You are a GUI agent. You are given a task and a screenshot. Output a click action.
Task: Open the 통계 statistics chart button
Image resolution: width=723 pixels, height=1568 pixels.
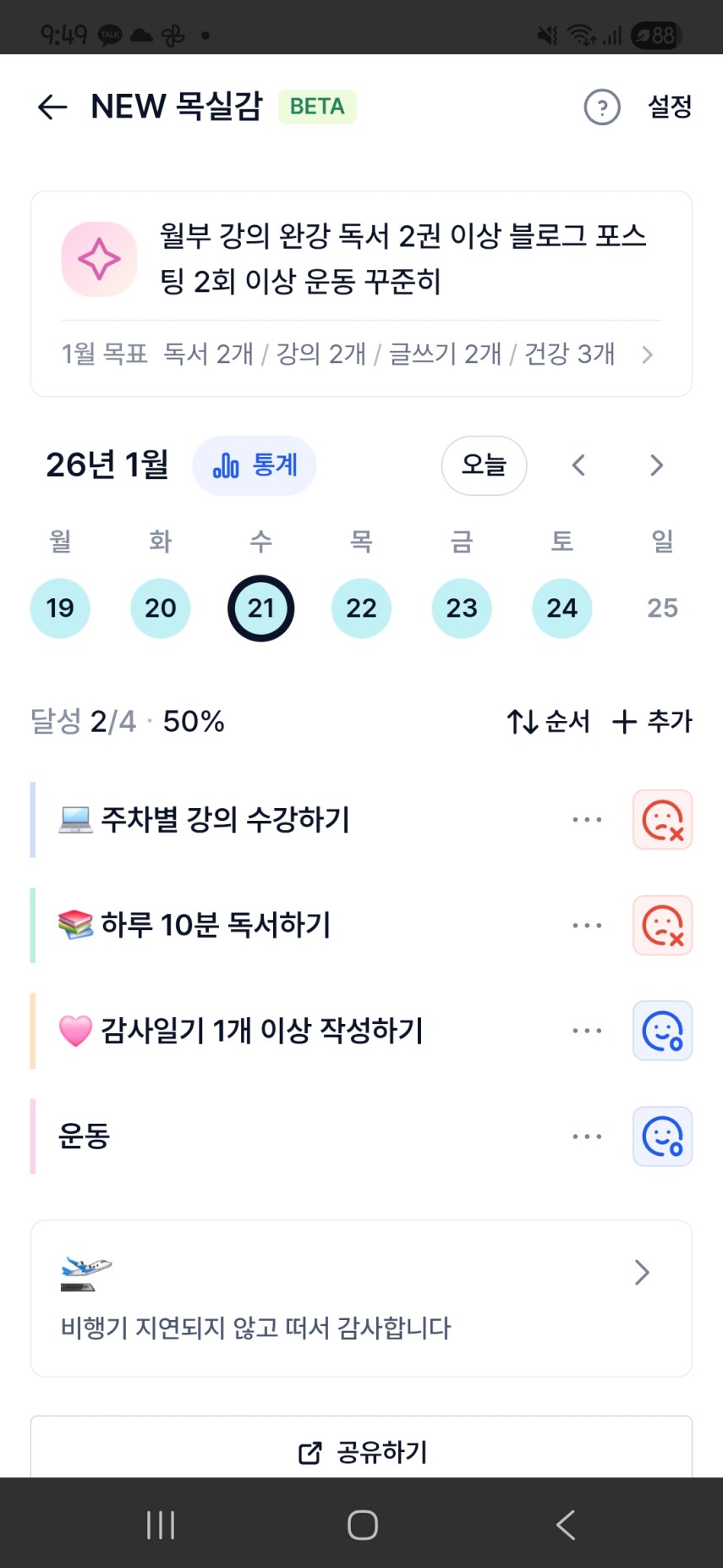click(x=255, y=465)
